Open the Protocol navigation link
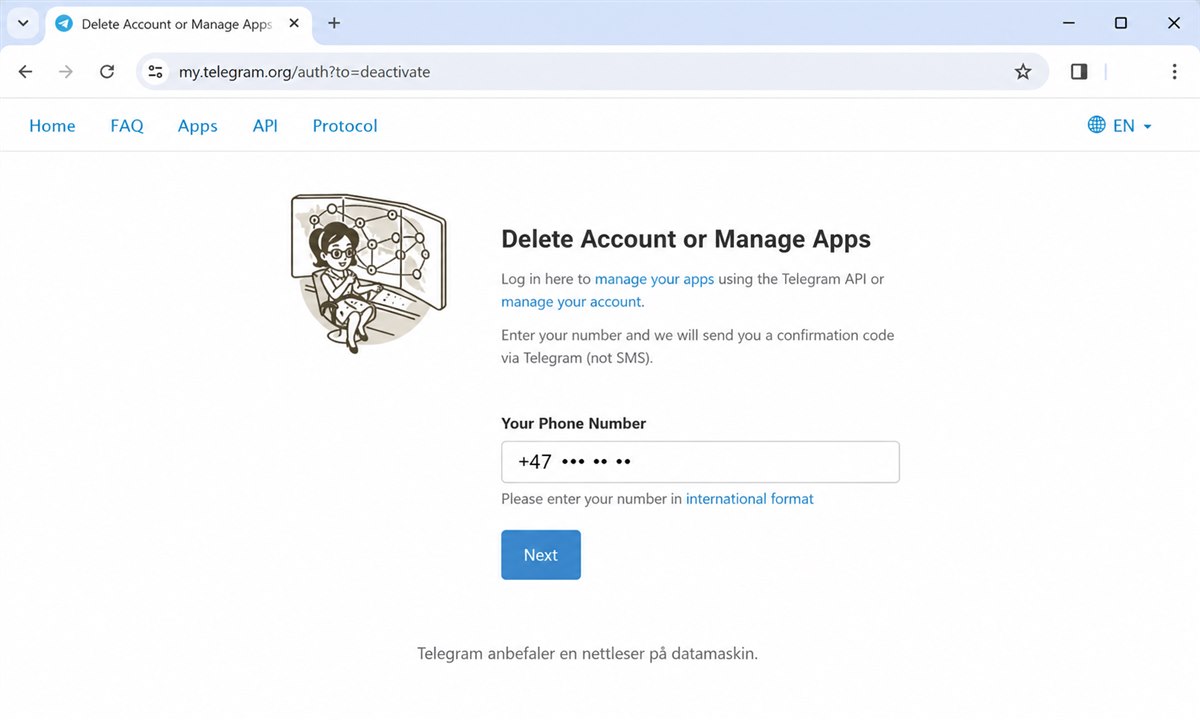 tap(345, 126)
